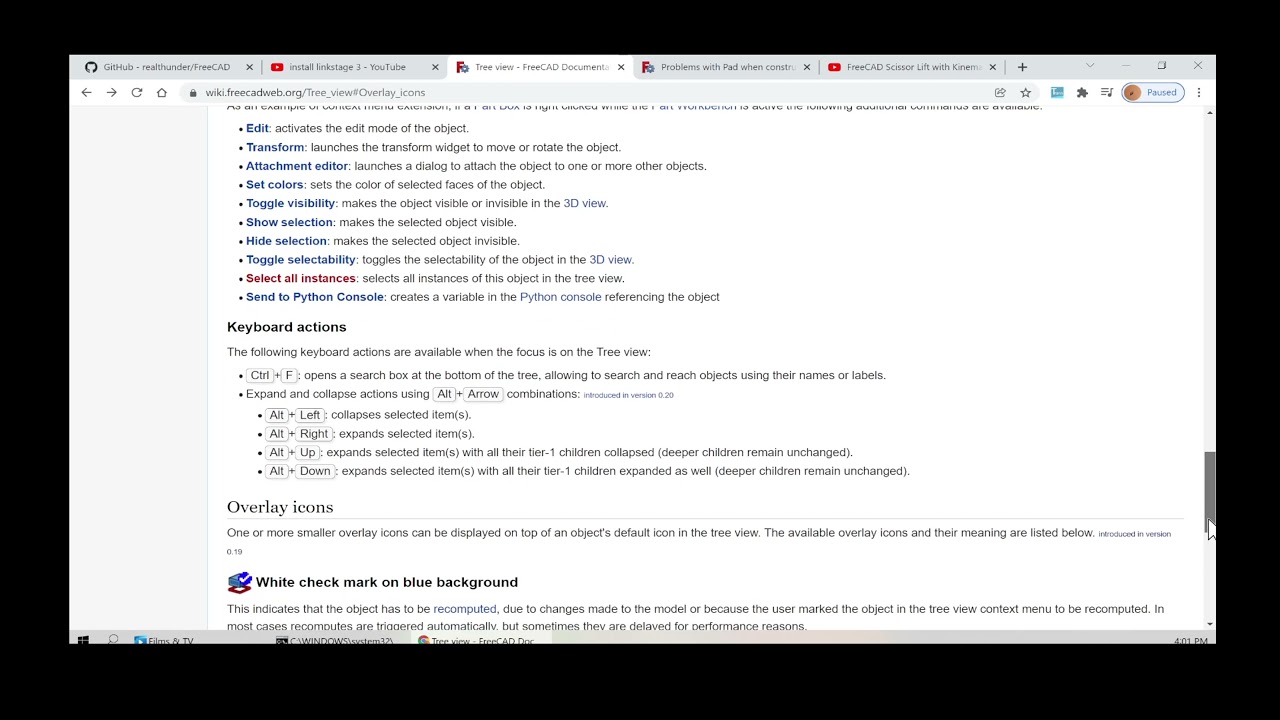The image size is (1280, 720).
Task: Open the Send to Python Console link
Action: [315, 297]
